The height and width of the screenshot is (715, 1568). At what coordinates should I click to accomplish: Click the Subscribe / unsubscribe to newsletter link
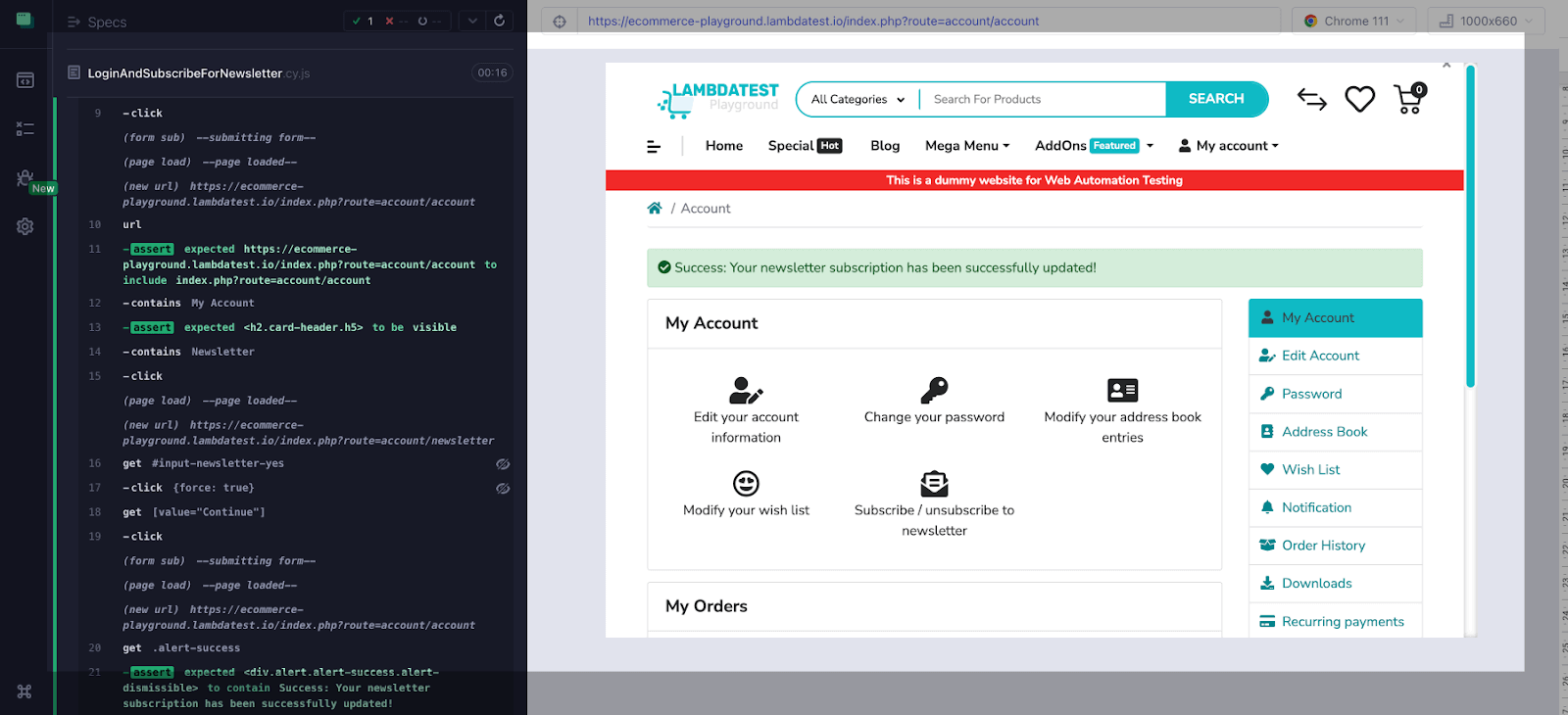click(934, 520)
